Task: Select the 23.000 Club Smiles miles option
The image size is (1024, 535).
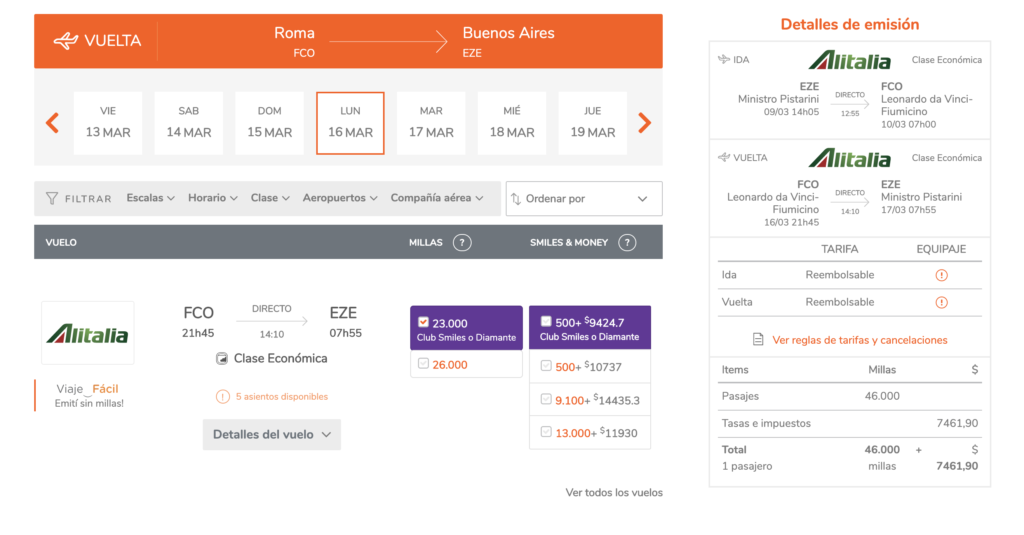Action: tap(423, 322)
